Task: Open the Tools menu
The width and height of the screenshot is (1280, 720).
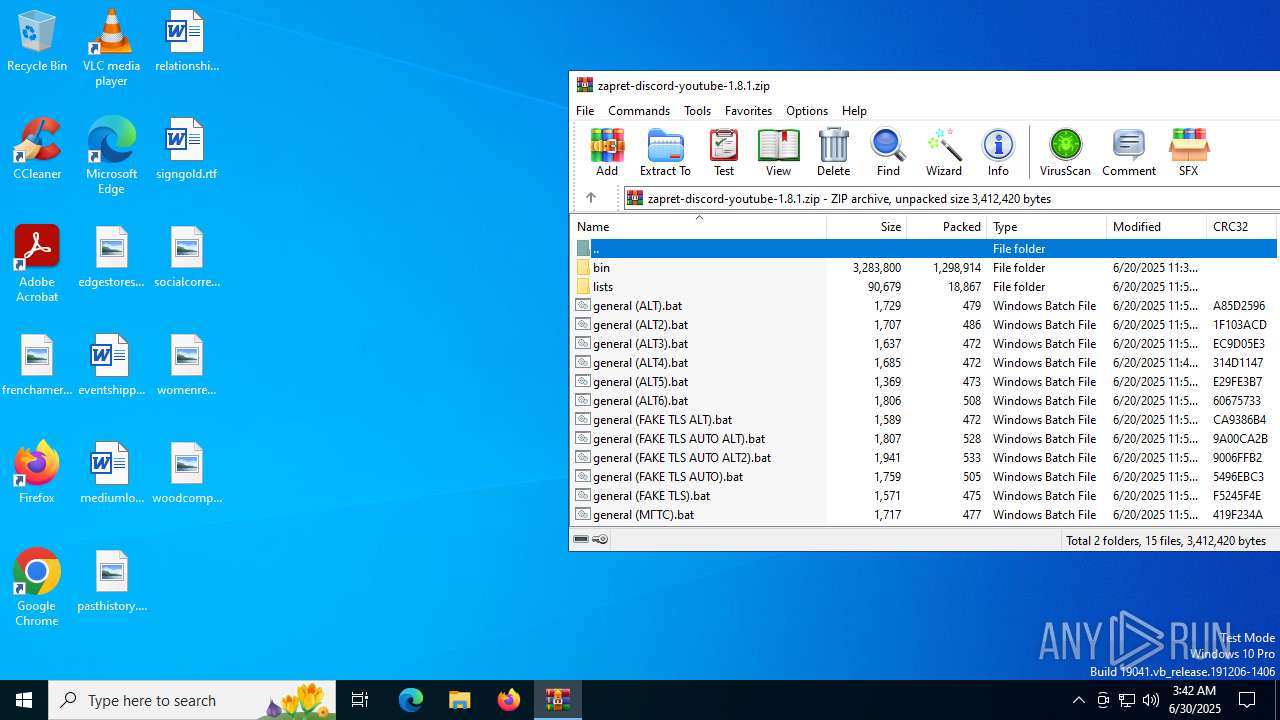Action: [x=697, y=111]
